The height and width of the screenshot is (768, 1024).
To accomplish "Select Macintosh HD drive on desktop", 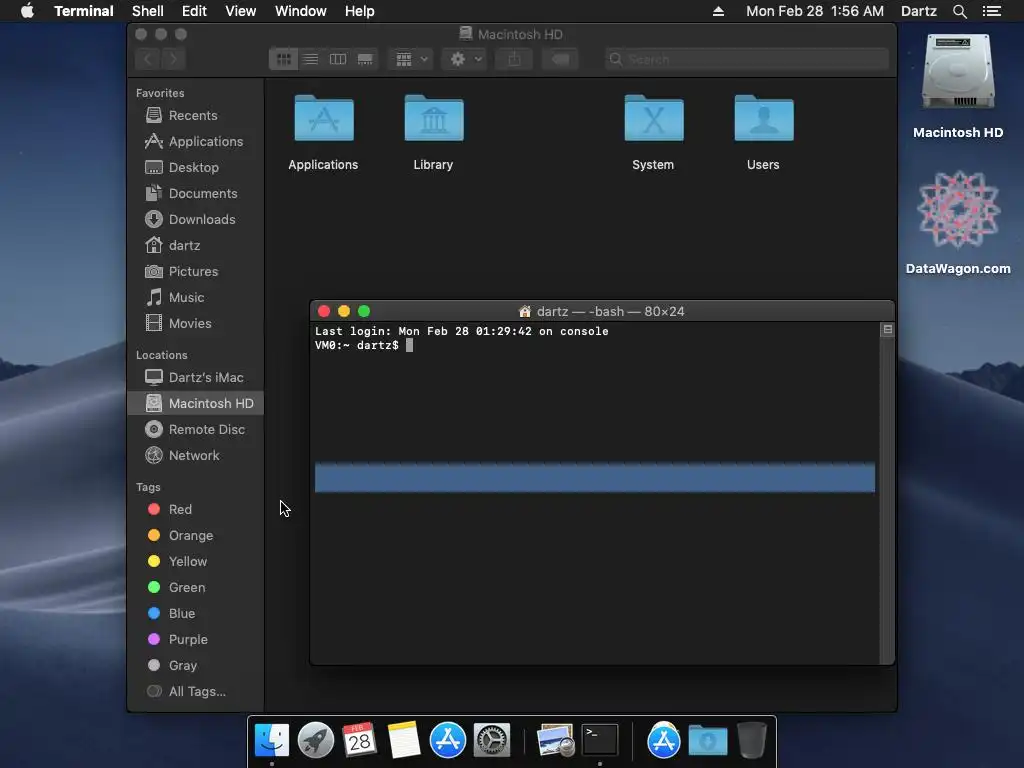I will (958, 73).
